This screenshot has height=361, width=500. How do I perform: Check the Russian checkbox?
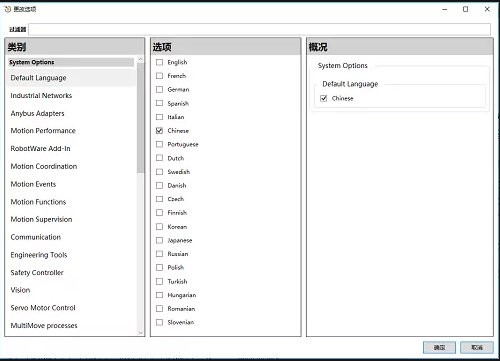point(160,254)
